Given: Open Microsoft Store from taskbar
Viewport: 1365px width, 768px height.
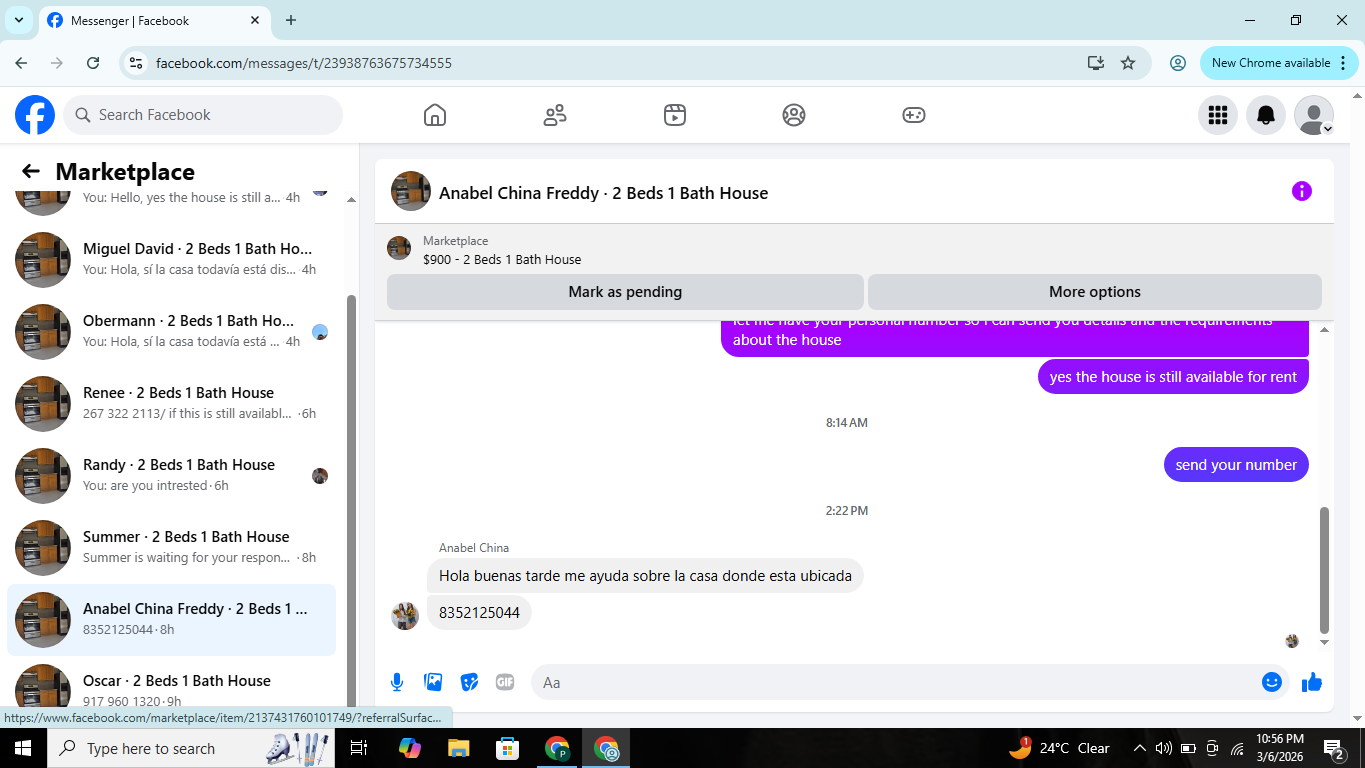Looking at the screenshot, I should (x=508, y=748).
